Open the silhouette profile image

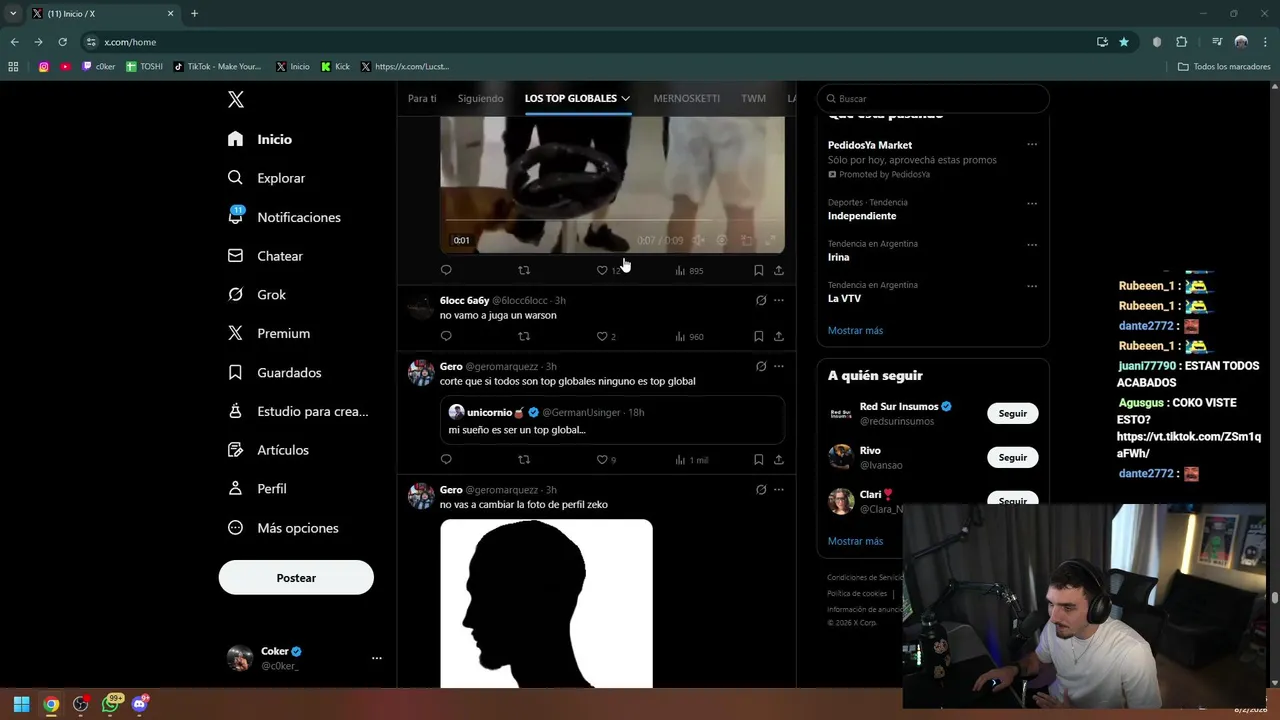tap(546, 603)
